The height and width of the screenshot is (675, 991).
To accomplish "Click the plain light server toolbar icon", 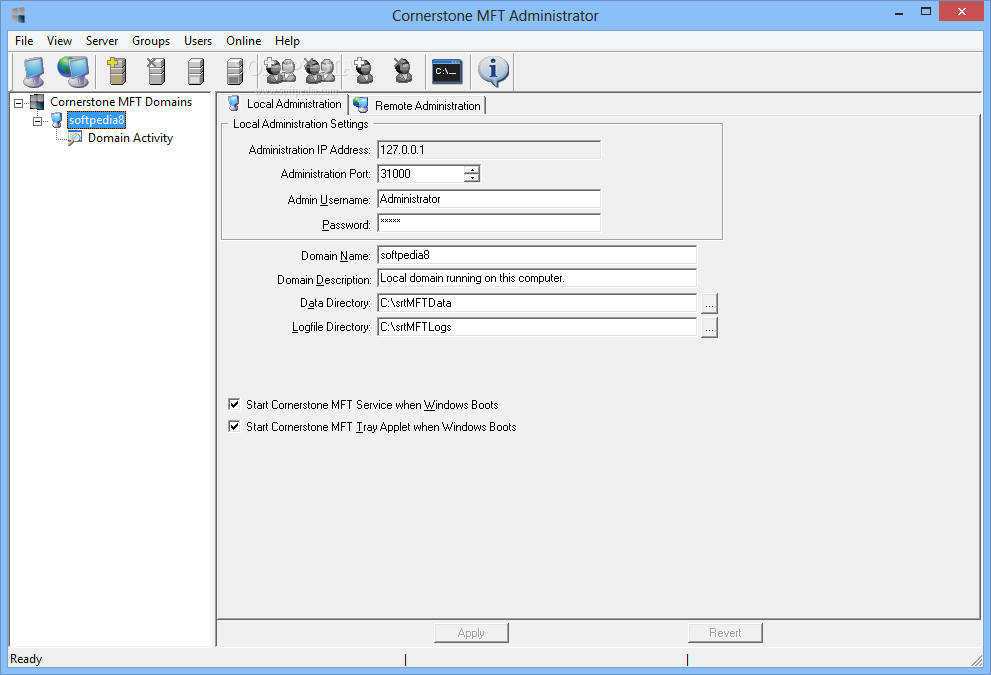I will point(196,71).
